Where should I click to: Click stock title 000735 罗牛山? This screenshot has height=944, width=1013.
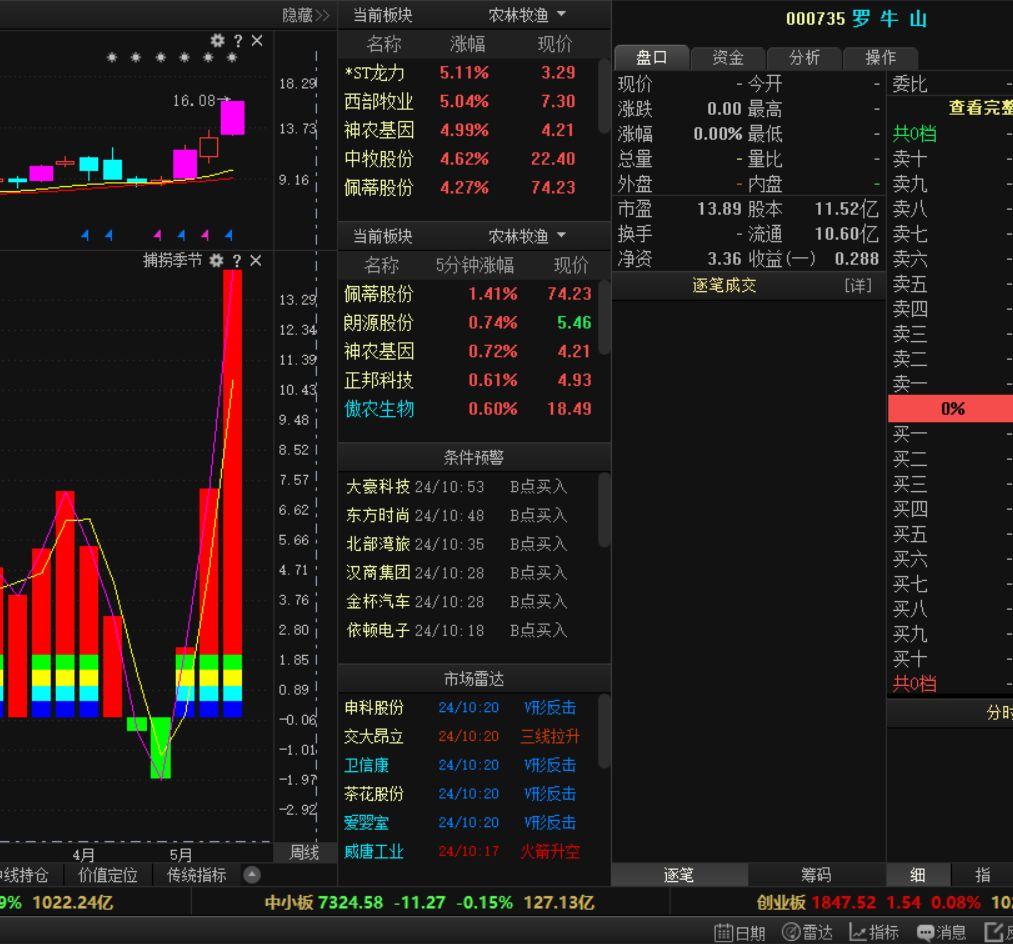(857, 19)
